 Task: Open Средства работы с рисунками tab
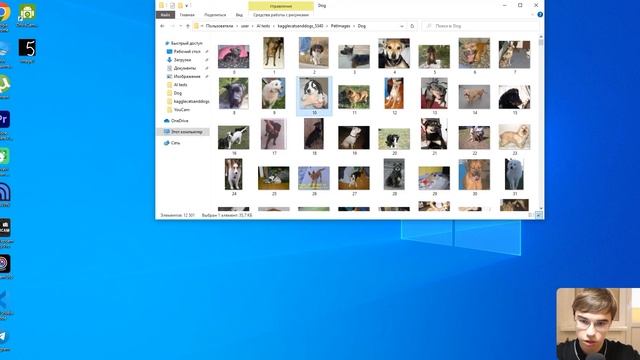(x=281, y=15)
